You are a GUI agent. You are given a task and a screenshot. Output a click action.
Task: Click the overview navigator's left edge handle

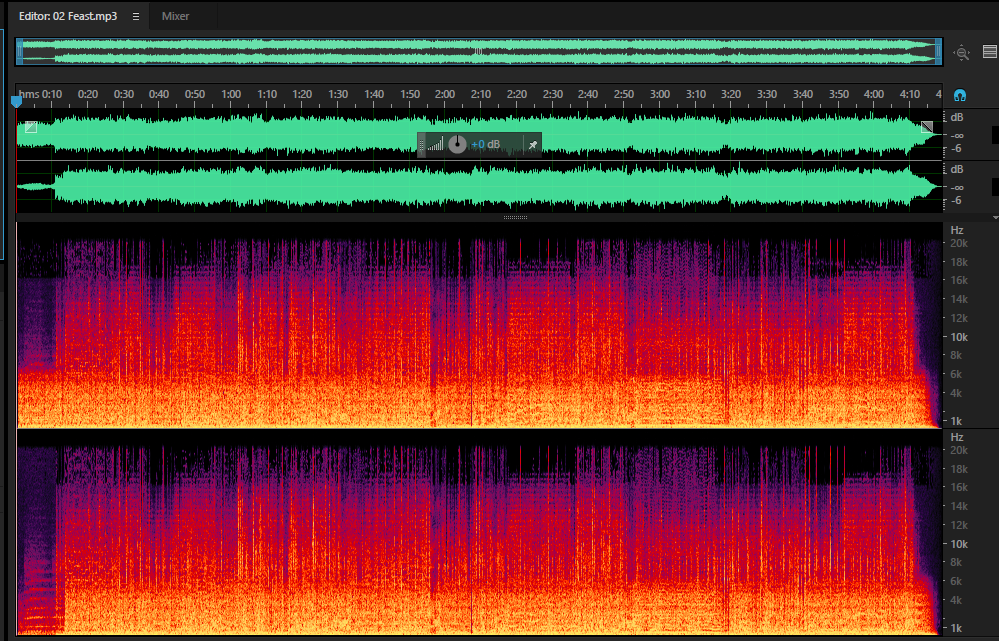(x=20, y=52)
